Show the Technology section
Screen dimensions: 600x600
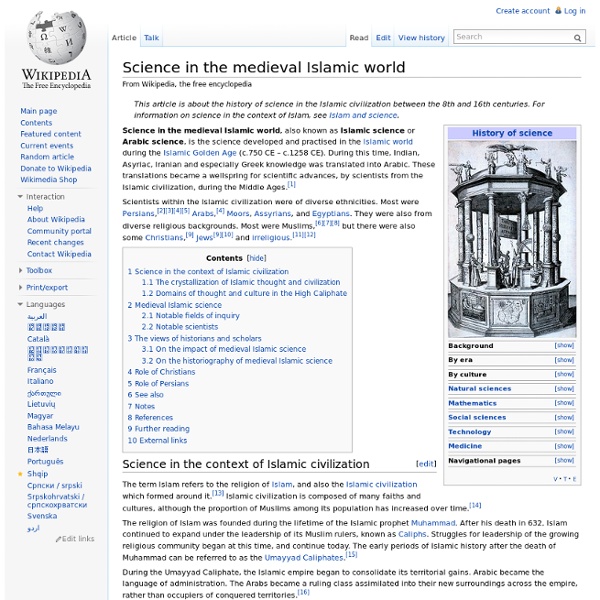[x=564, y=432]
